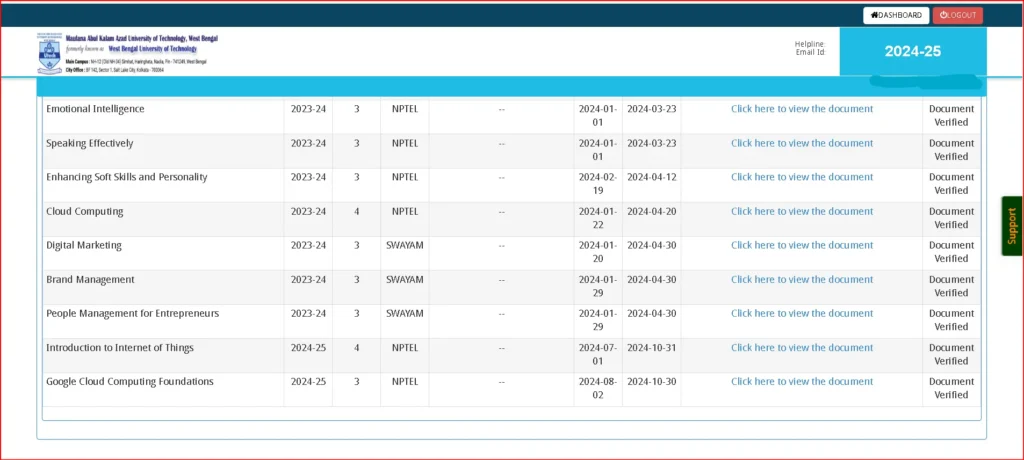Click Document Verified status for Google Cloud row
This screenshot has width=1024, height=460.
click(x=952, y=388)
